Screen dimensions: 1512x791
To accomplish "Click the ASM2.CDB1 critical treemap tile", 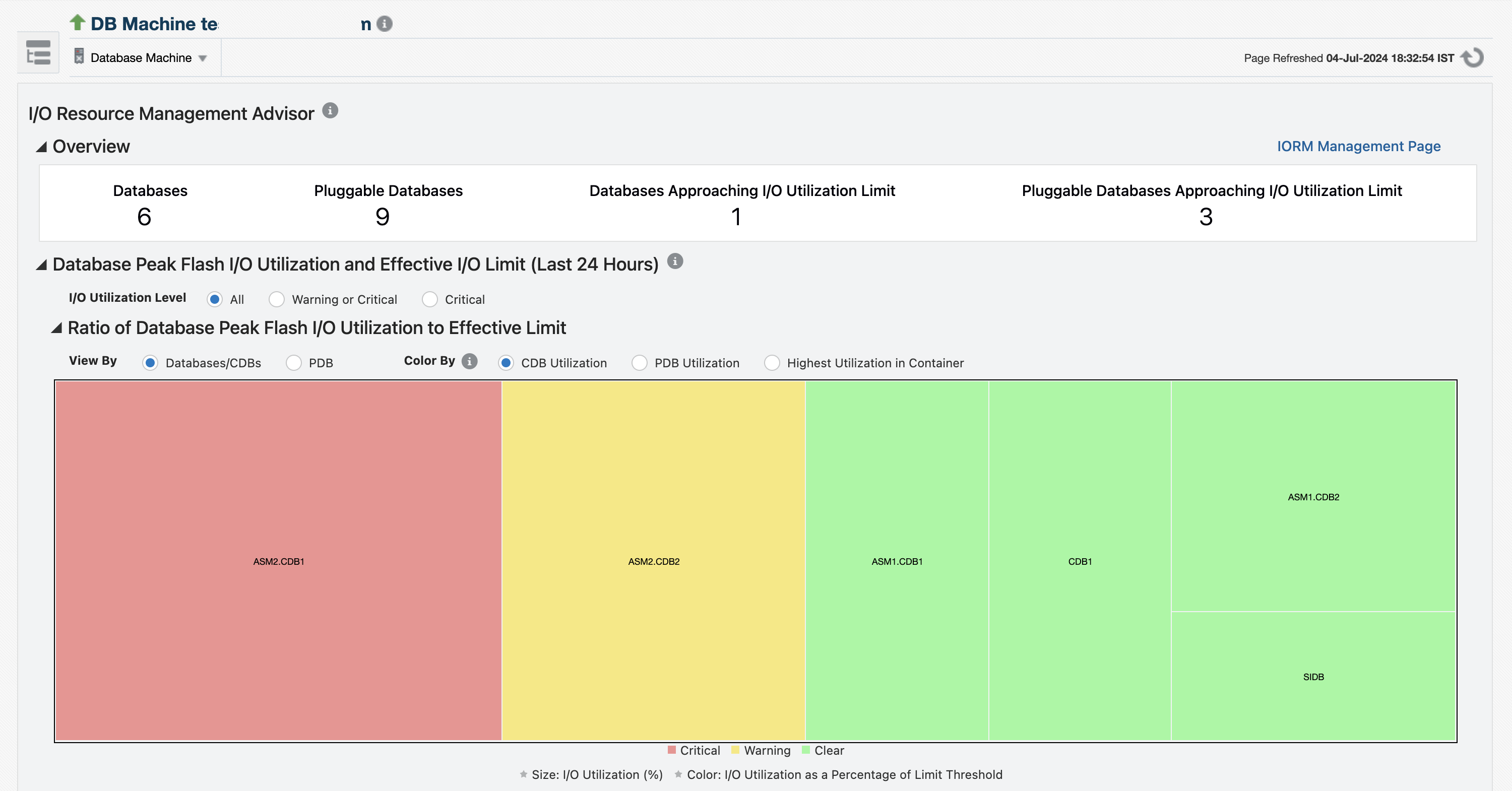I will (x=278, y=561).
